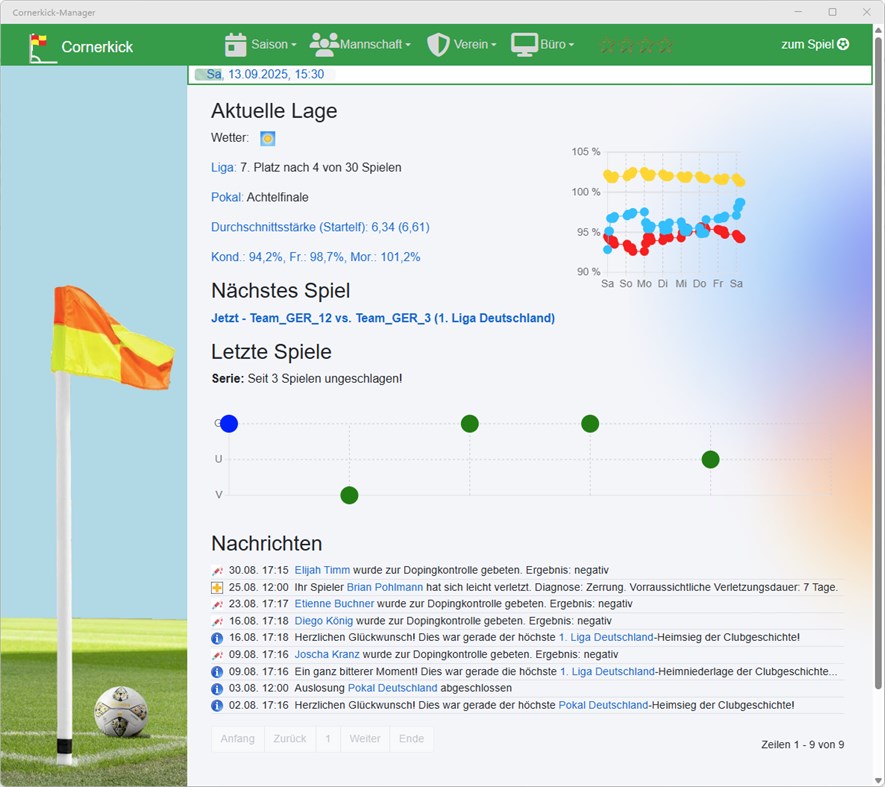885x787 pixels.
Task: Click the doping syringe icon beside Elijah Timm
Action: coord(216,570)
